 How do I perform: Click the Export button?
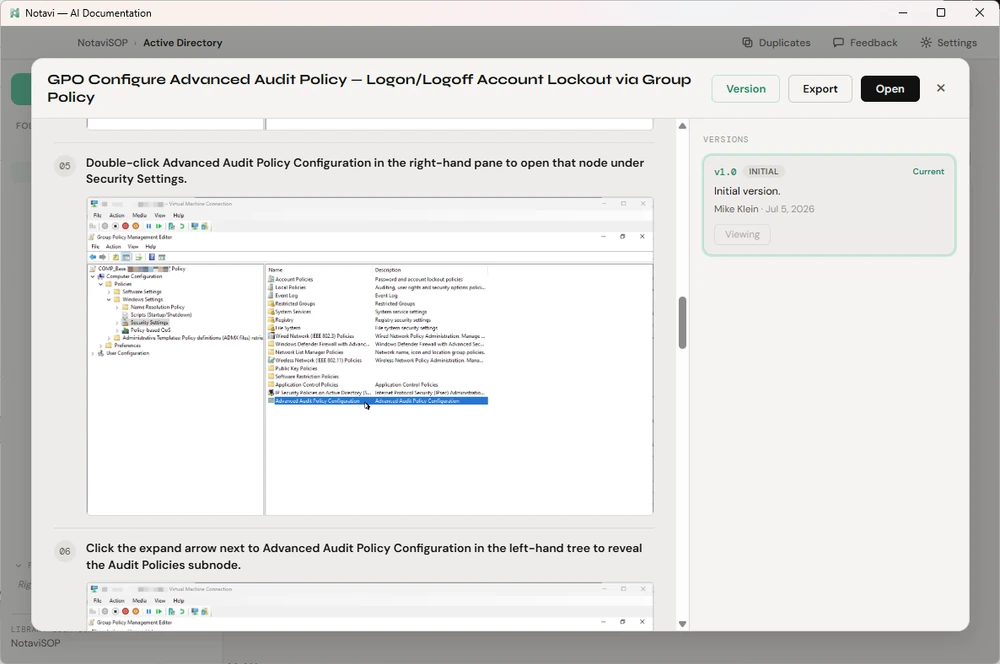point(820,89)
